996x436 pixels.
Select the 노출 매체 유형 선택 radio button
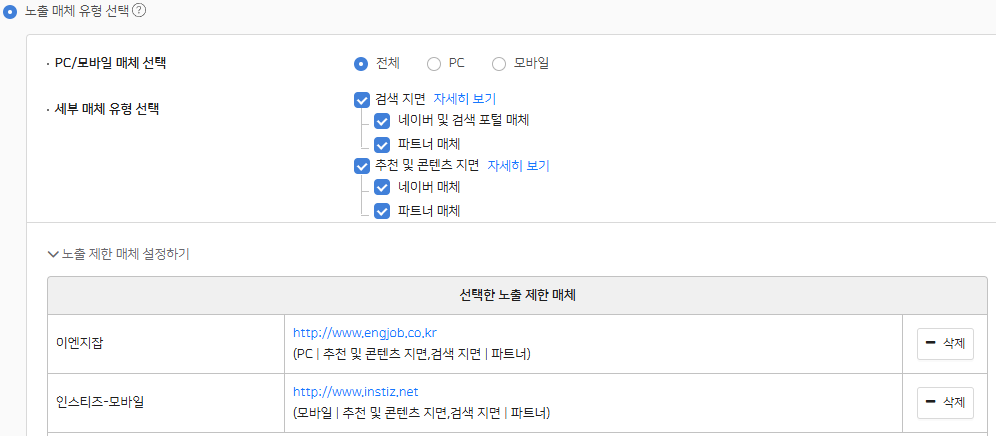pyautogui.click(x=10, y=10)
